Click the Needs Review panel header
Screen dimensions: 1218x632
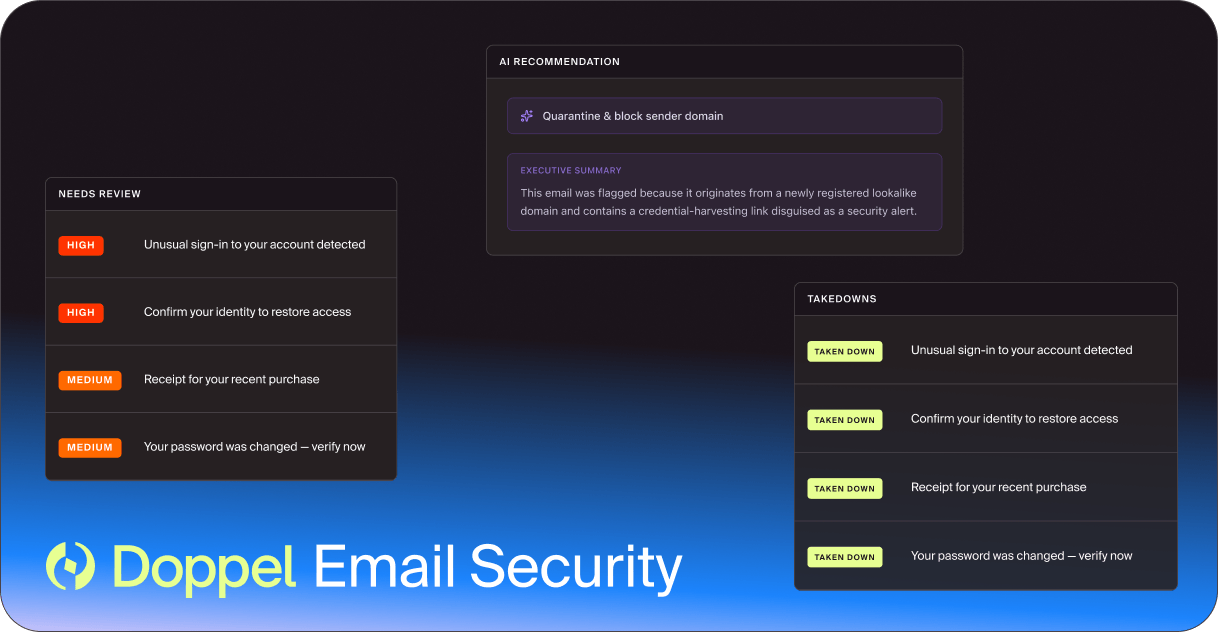[221, 194]
